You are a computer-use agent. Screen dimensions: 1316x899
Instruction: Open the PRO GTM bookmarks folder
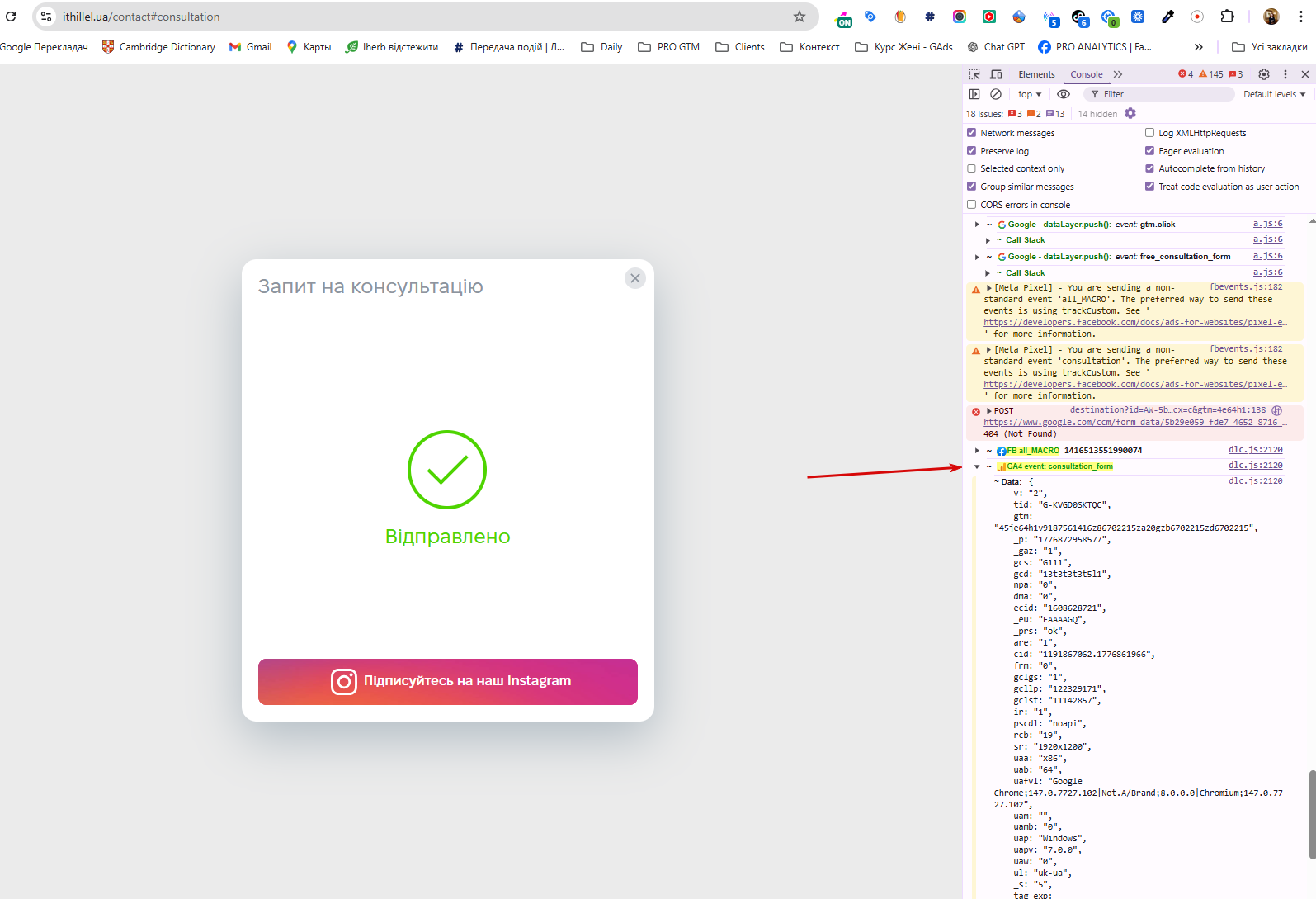(669, 47)
